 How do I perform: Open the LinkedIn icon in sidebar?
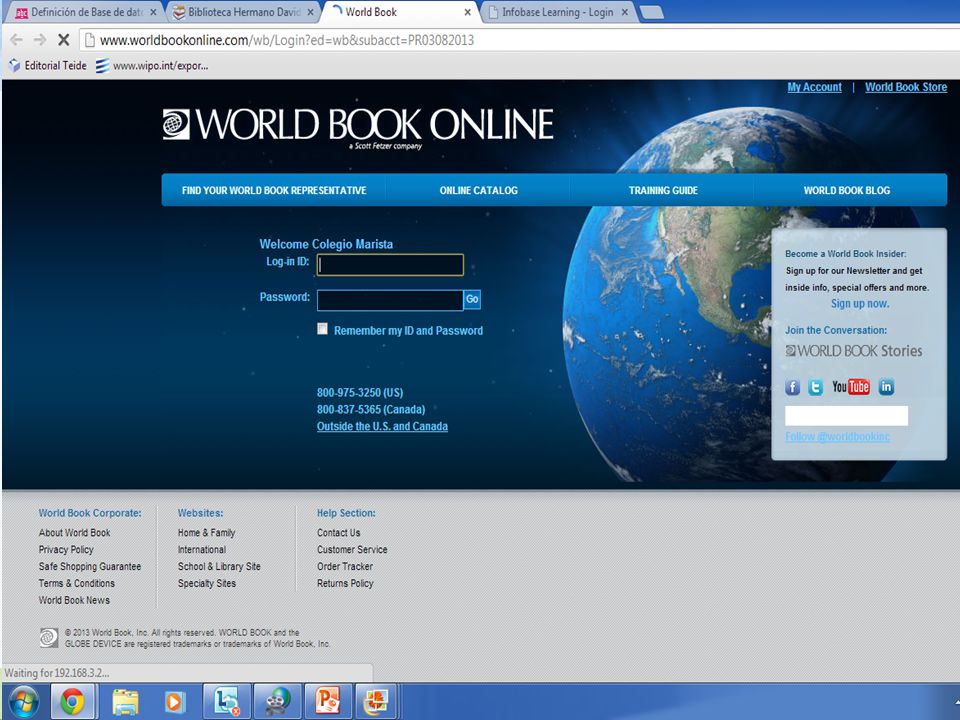tap(886, 386)
